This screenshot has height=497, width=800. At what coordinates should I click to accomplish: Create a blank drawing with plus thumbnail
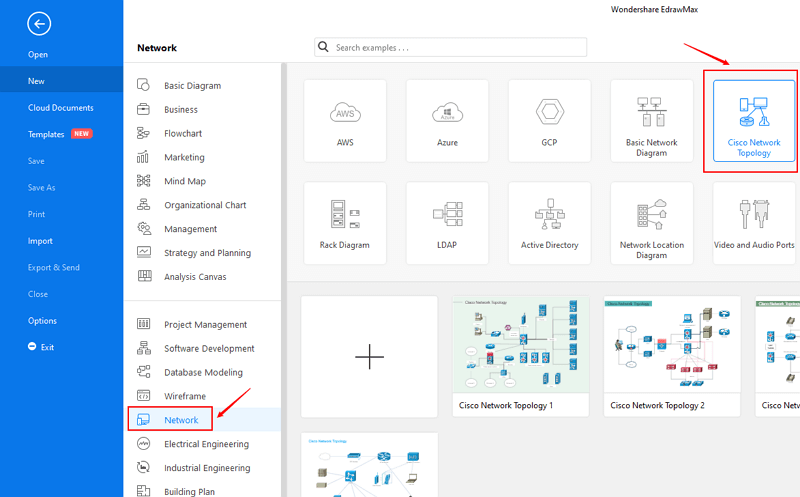(369, 356)
